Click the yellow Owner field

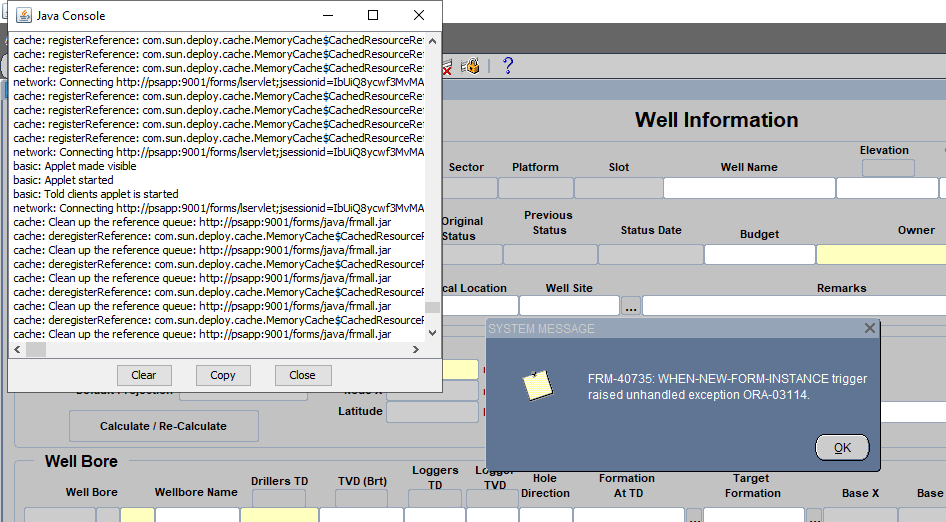881,255
